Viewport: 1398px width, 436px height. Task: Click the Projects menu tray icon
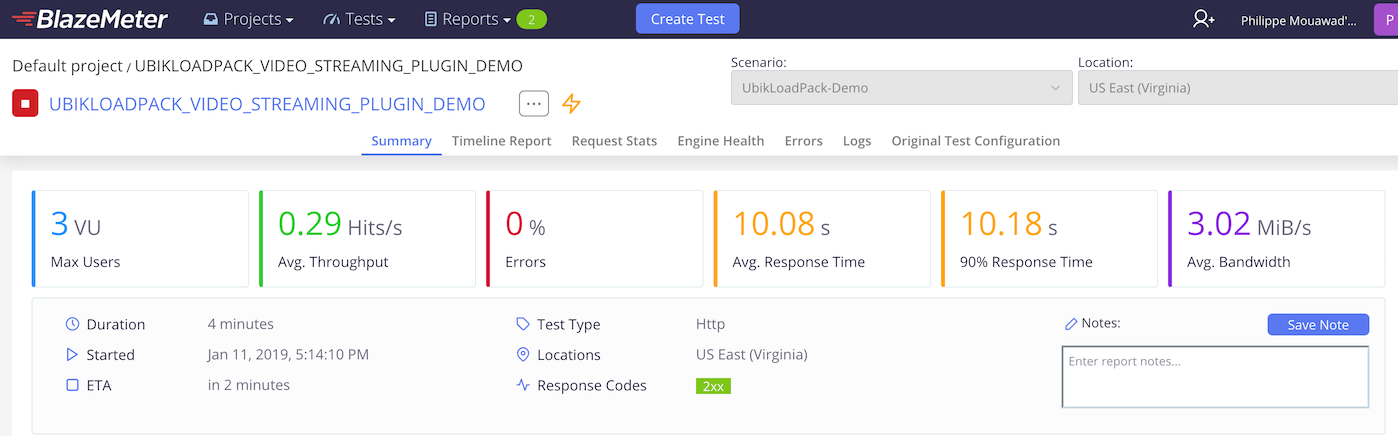pyautogui.click(x=210, y=19)
